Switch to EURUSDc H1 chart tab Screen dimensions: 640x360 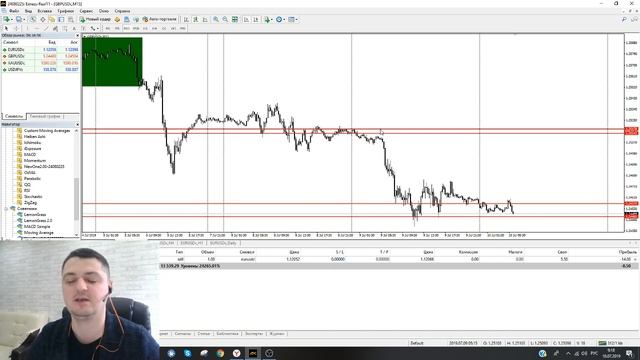coord(192,243)
